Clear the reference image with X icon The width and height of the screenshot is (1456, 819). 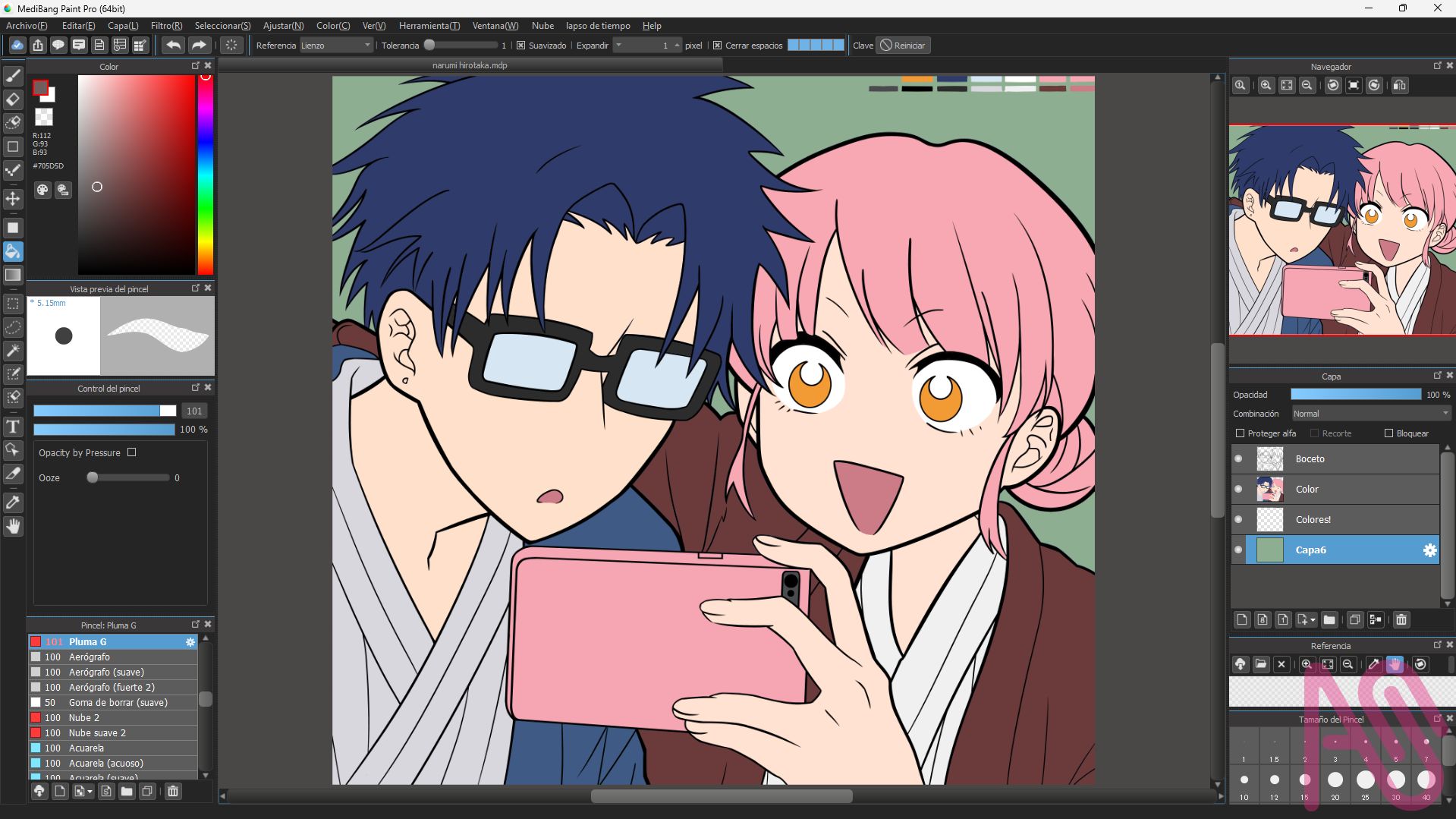(x=1281, y=664)
